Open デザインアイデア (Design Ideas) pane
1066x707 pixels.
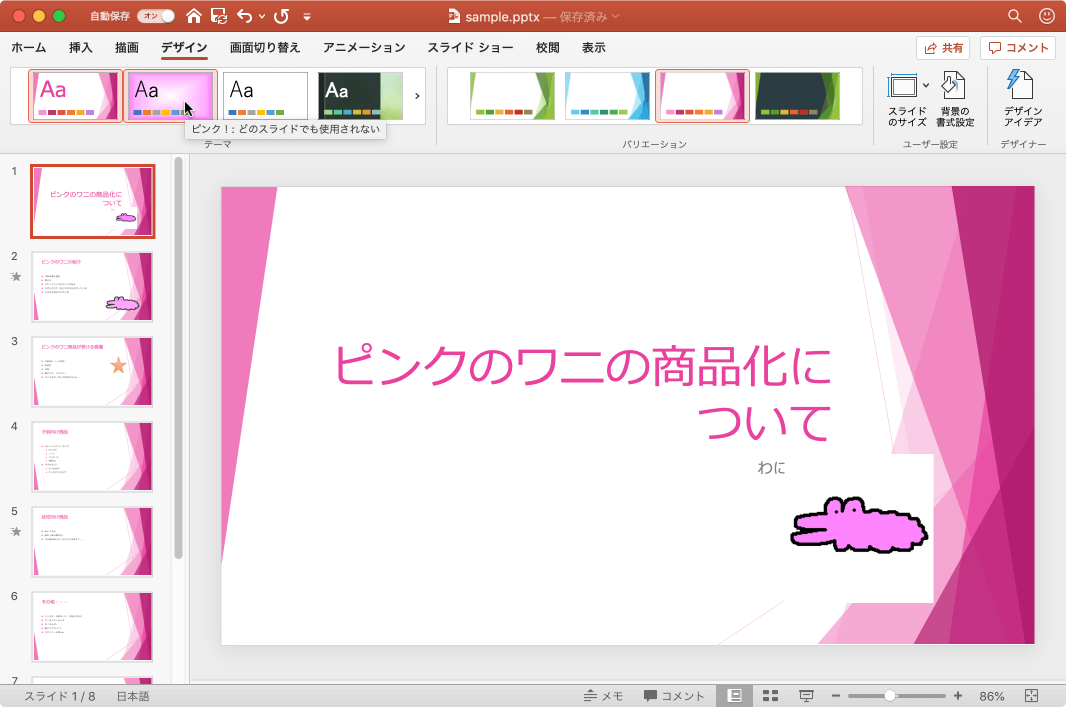[x=1022, y=100]
